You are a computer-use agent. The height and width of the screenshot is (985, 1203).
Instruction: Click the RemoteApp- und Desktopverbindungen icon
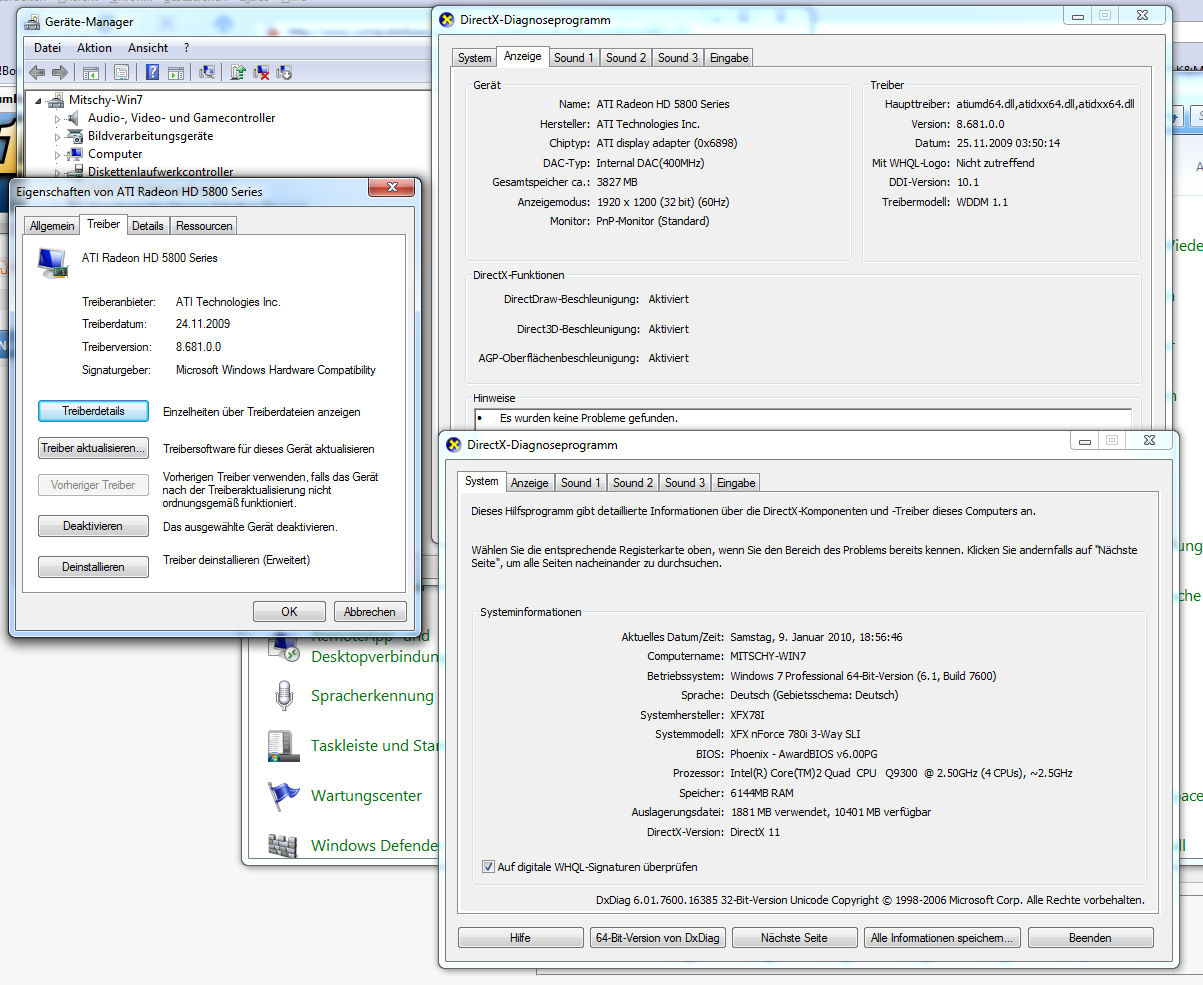click(284, 648)
